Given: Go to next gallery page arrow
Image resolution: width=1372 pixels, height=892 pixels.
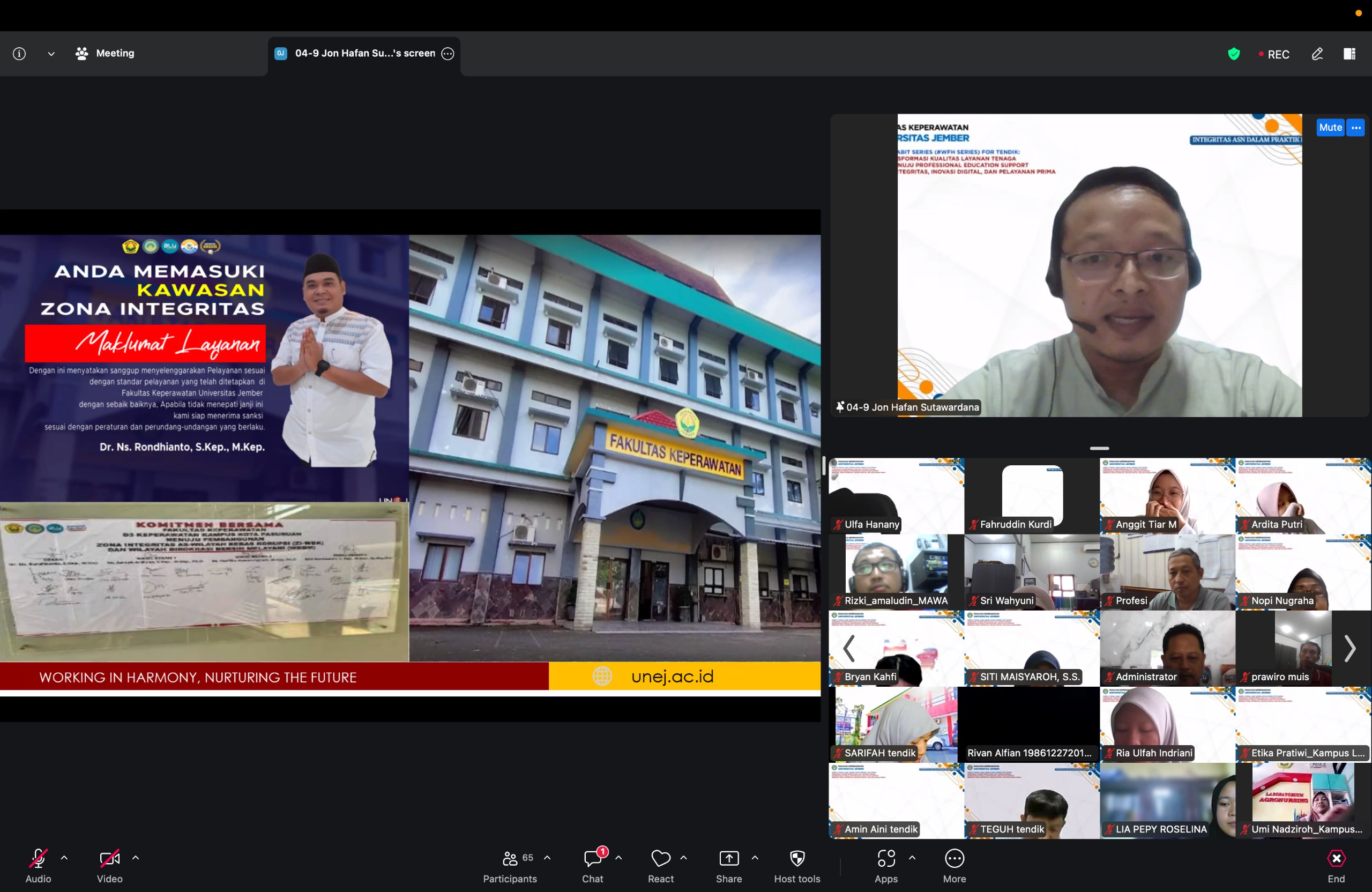Looking at the screenshot, I should [x=1349, y=649].
